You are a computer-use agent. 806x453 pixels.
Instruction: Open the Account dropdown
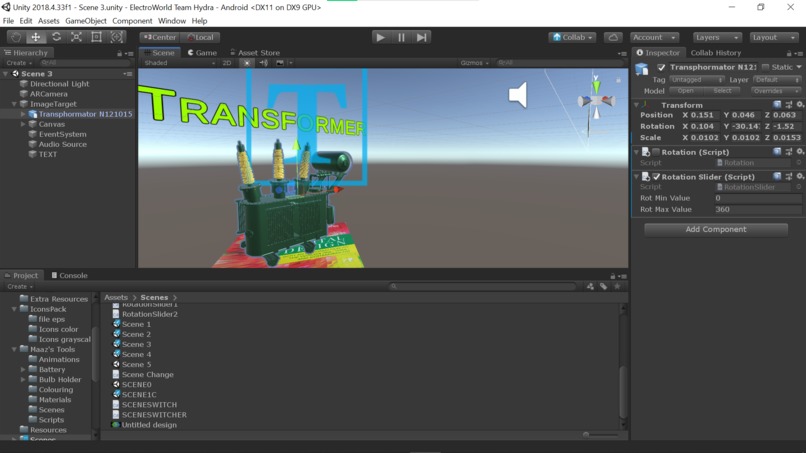click(654, 38)
